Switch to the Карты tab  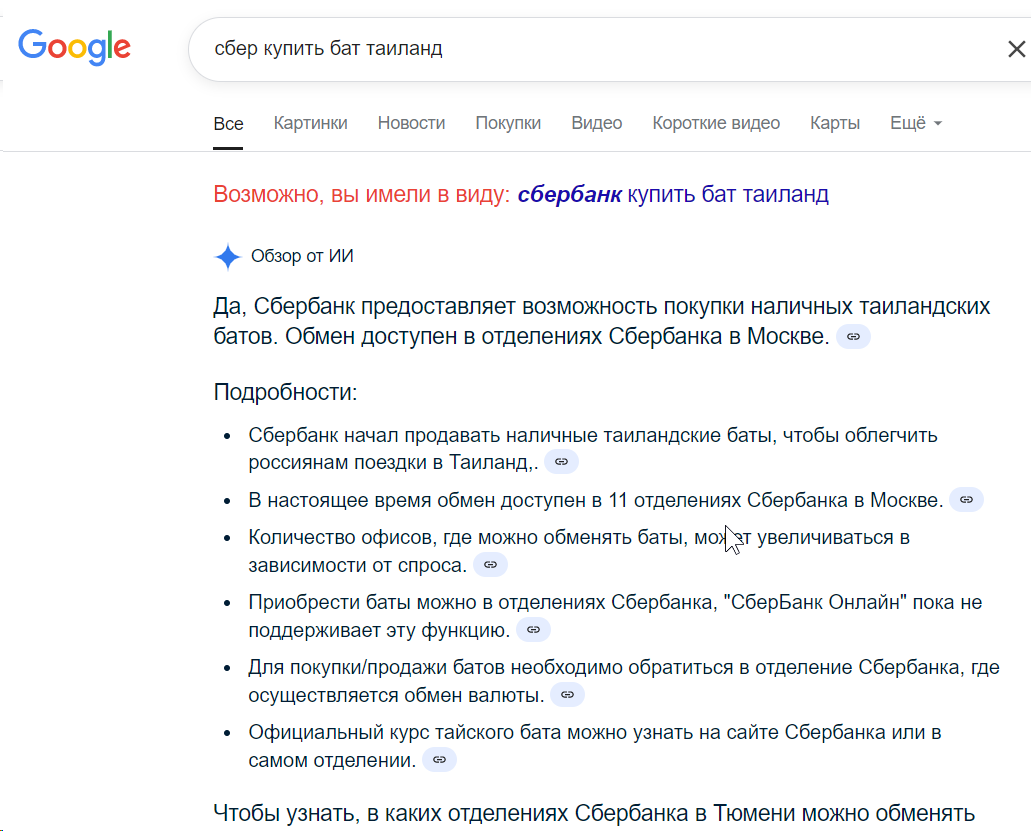click(835, 123)
